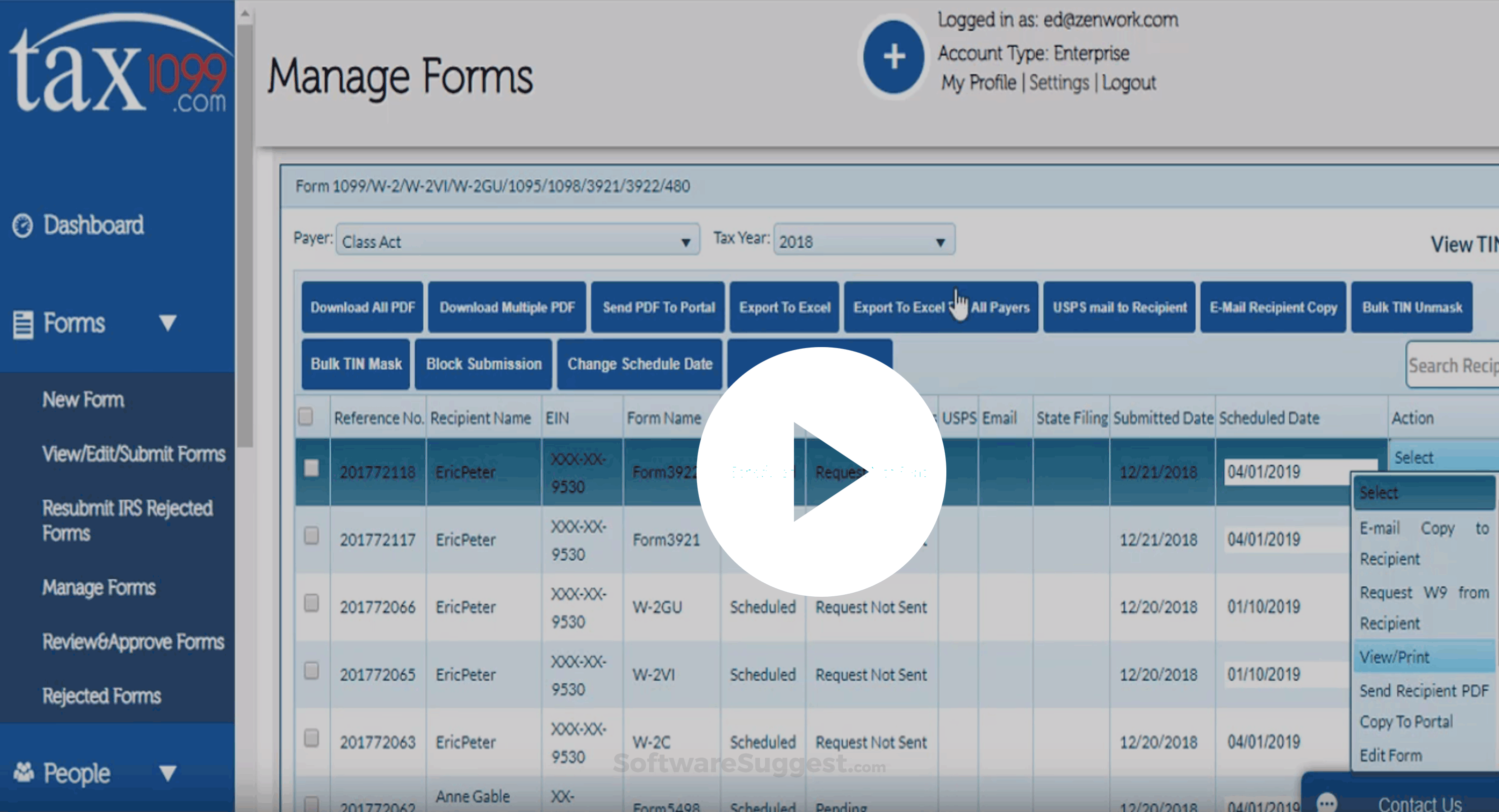
Task: Click the sidebar vertical scrollbar thumb
Action: (x=245, y=236)
